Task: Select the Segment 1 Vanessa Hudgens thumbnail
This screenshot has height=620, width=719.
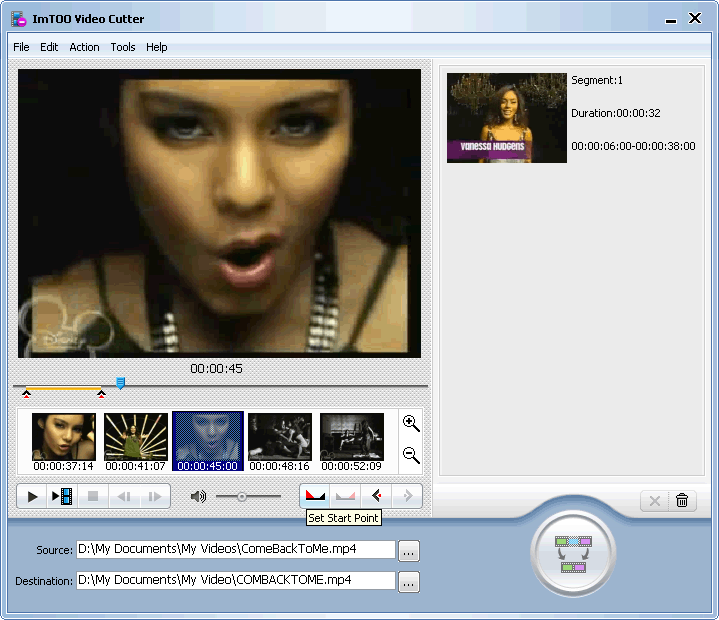Action: pyautogui.click(x=506, y=117)
